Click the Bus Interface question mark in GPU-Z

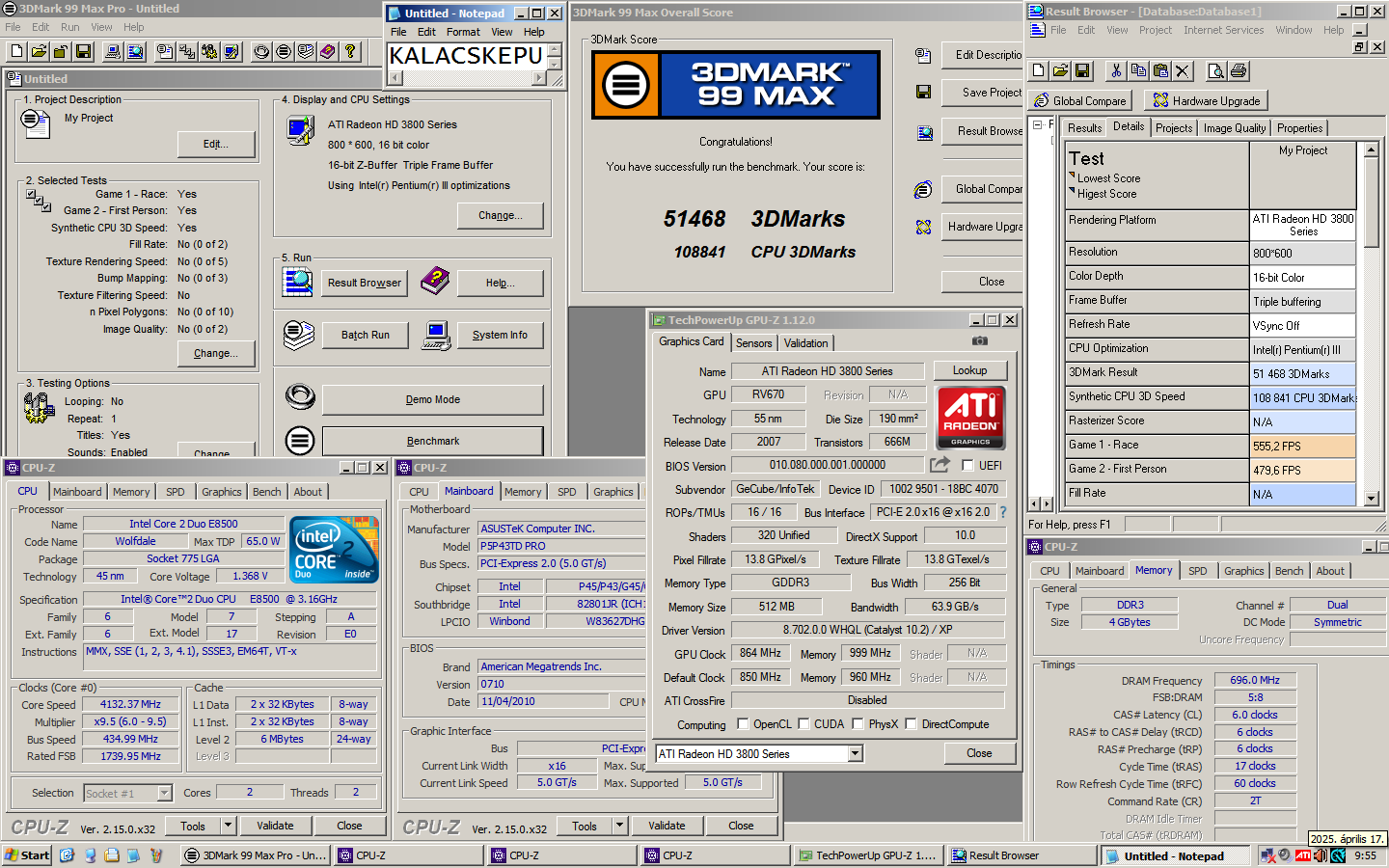click(x=1003, y=512)
